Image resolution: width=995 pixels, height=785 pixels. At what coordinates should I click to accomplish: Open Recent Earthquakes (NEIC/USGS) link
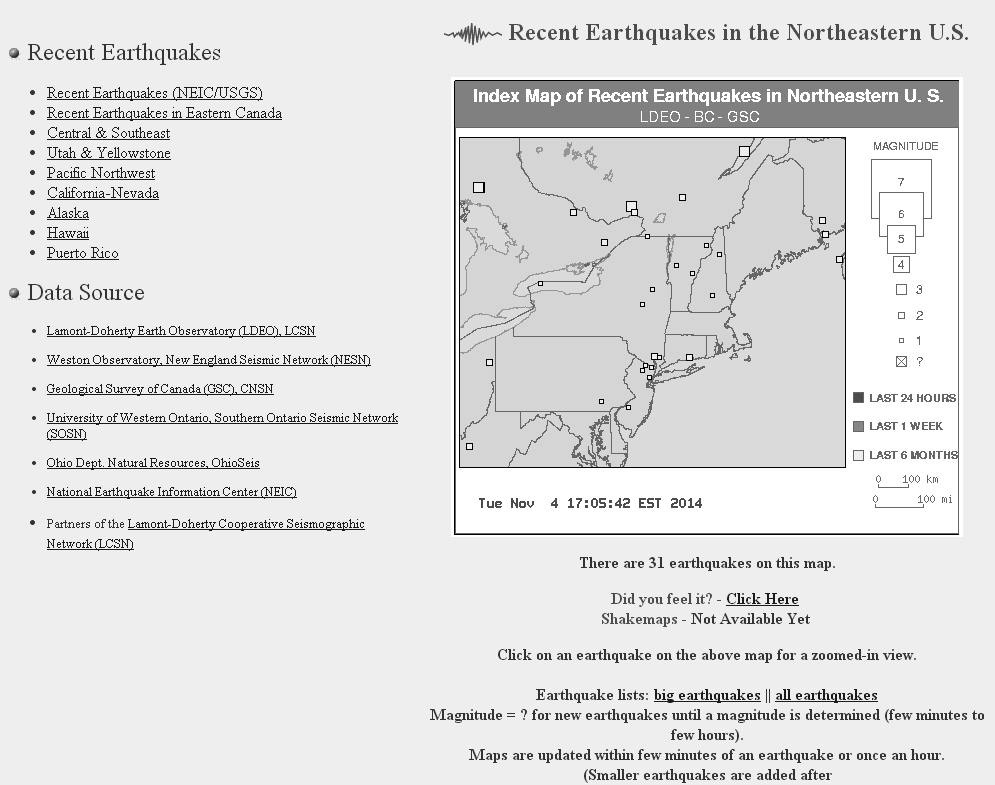(154, 93)
